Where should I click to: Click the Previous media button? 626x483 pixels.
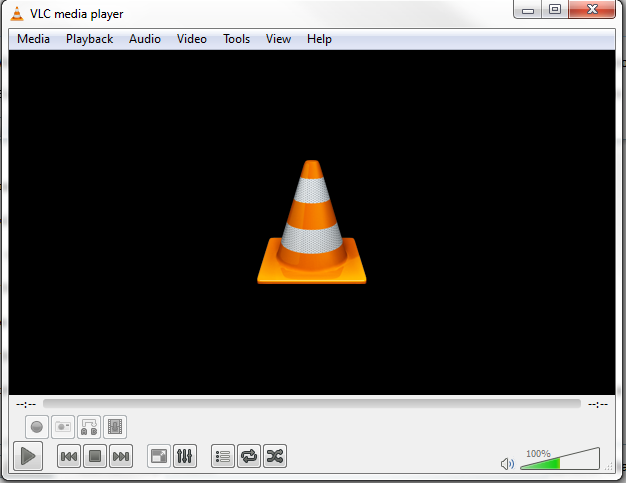click(x=69, y=457)
